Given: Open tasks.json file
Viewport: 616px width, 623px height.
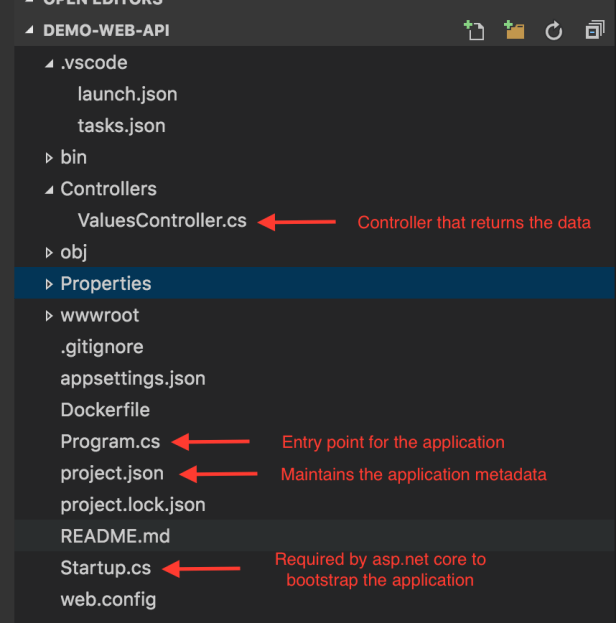Looking at the screenshot, I should (121, 126).
